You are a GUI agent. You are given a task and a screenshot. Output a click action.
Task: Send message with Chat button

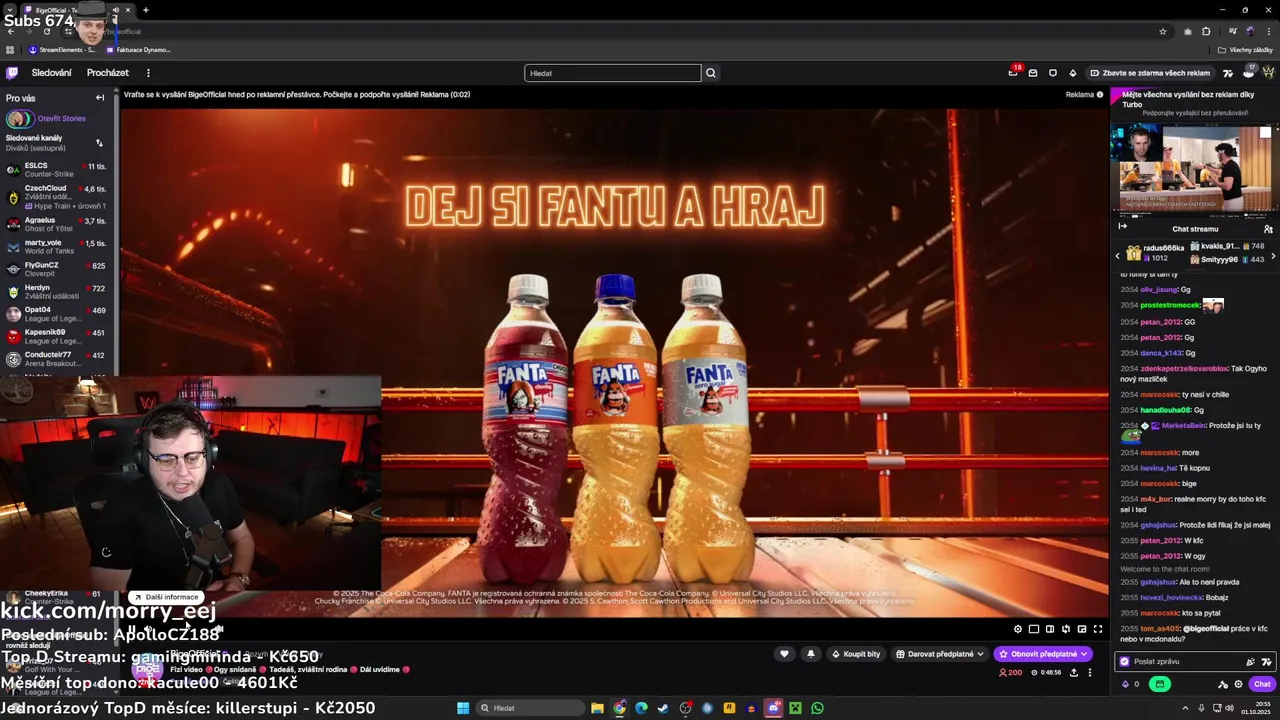[x=1262, y=684]
